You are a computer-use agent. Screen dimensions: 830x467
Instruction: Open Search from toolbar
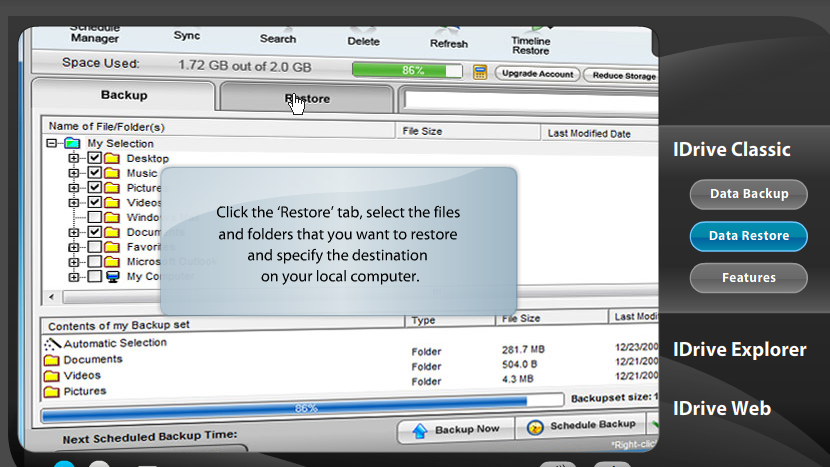click(x=277, y=37)
